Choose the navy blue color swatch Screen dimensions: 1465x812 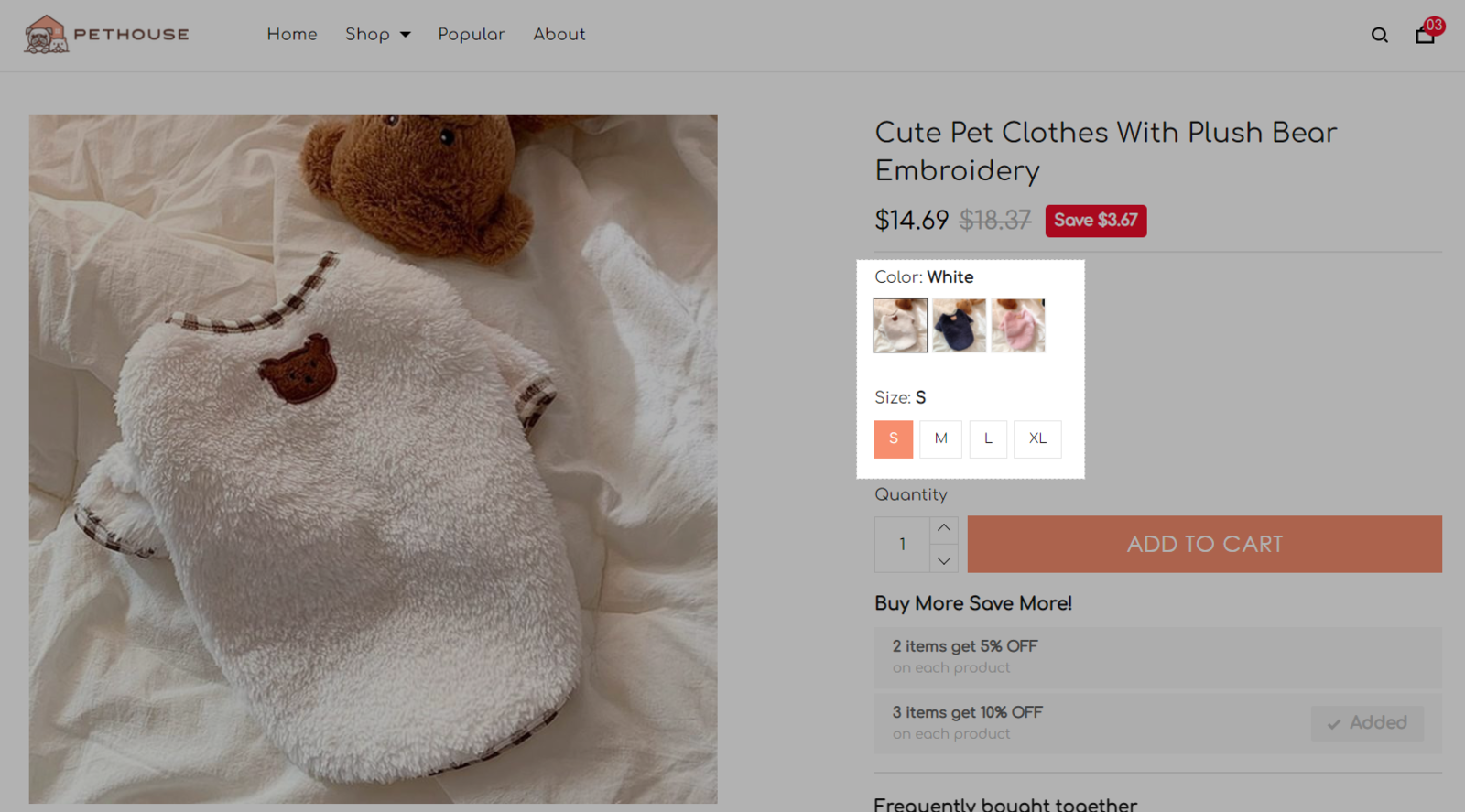[959, 325]
